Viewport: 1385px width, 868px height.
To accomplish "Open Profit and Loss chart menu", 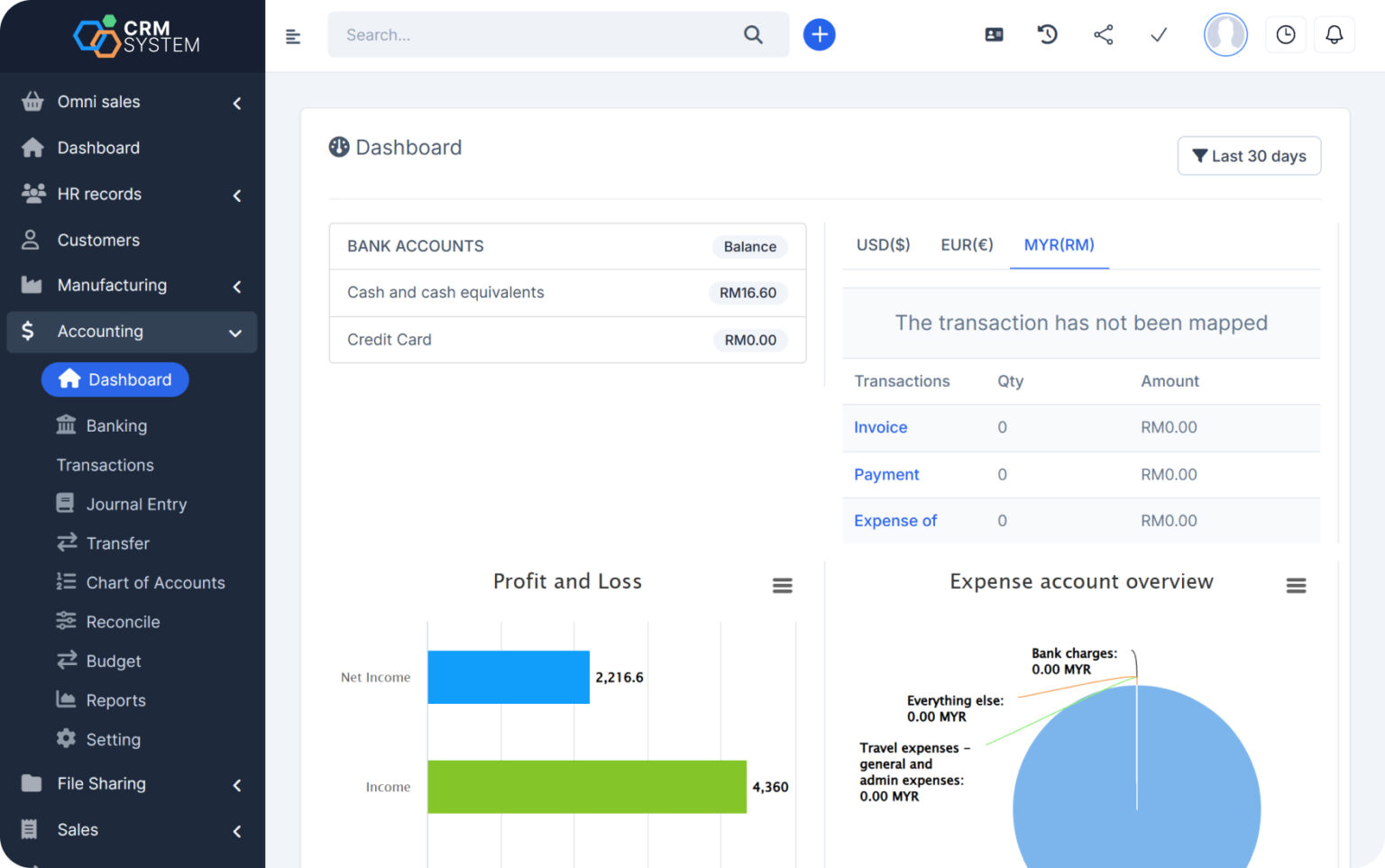I will [782, 586].
